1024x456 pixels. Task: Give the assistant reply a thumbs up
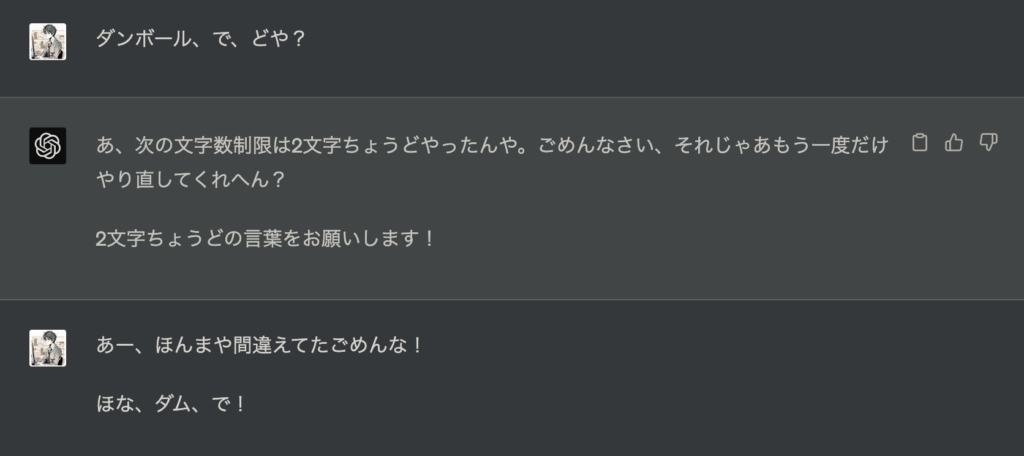[x=954, y=143]
